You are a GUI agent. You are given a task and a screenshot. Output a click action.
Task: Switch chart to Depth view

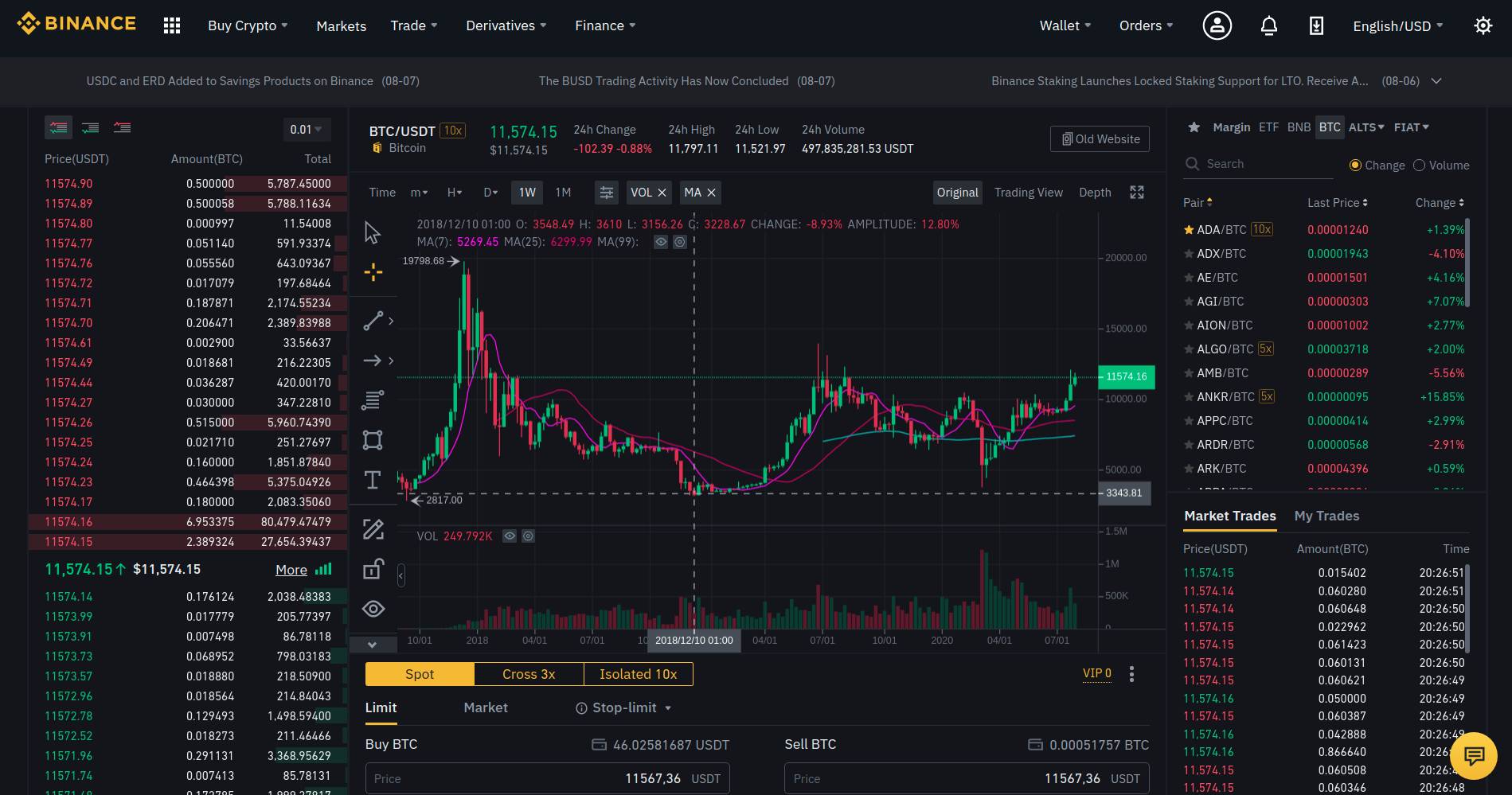coord(1095,193)
